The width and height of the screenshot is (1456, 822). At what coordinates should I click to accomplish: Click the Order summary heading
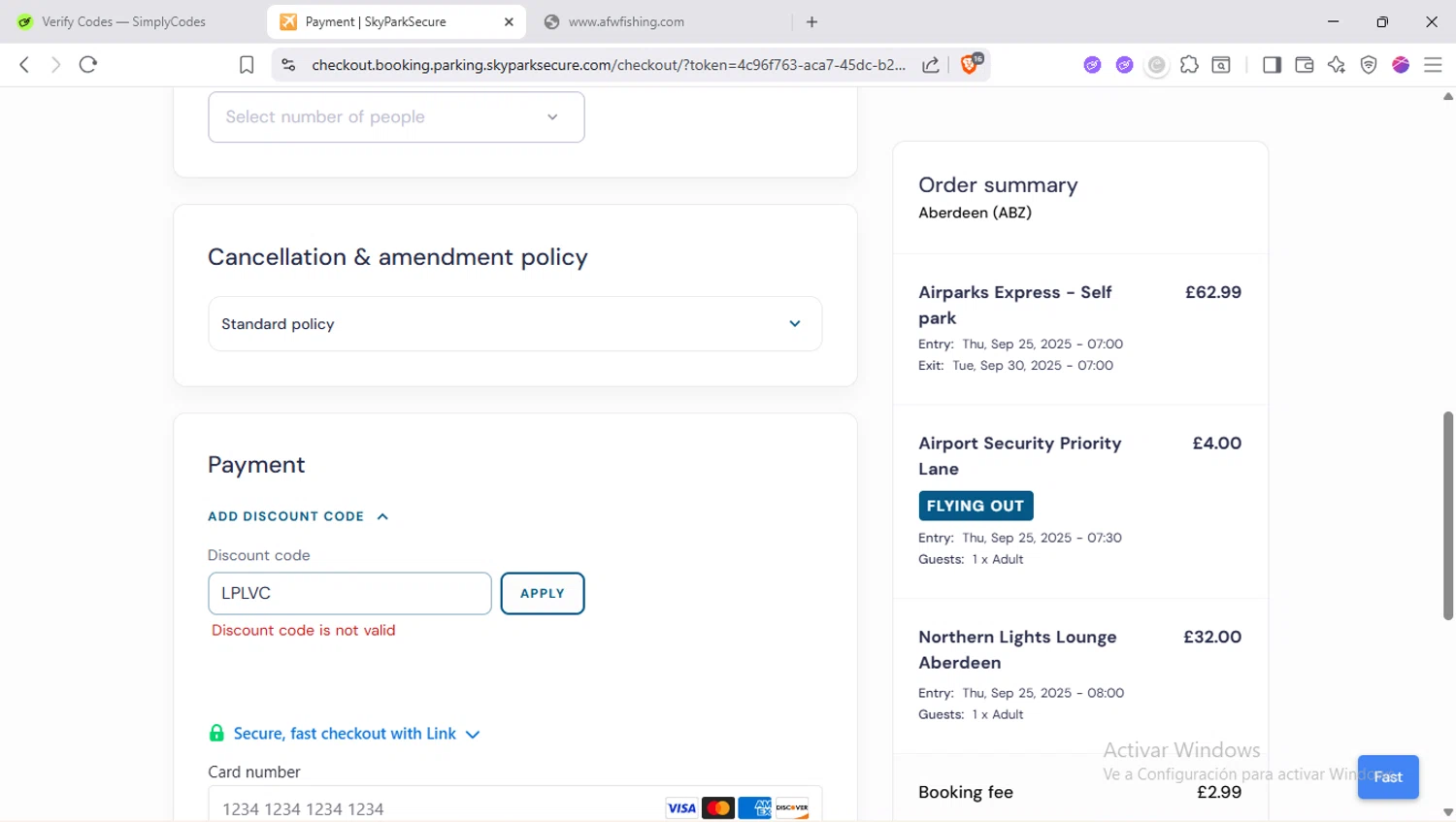[998, 184]
